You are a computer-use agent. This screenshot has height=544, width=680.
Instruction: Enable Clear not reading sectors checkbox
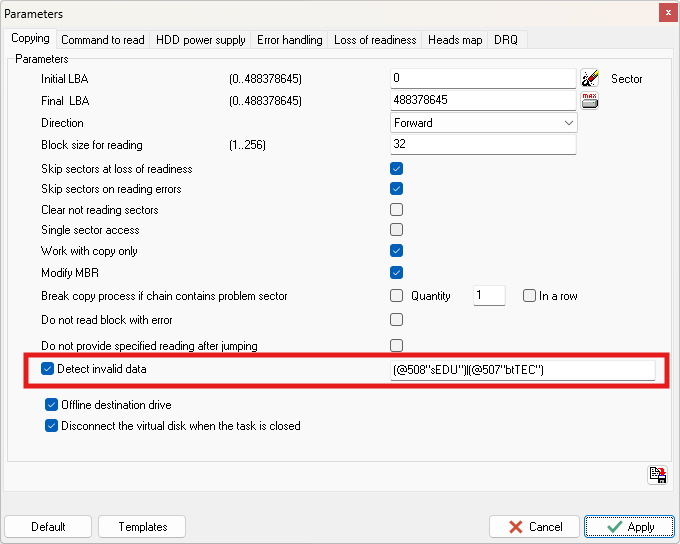(396, 210)
